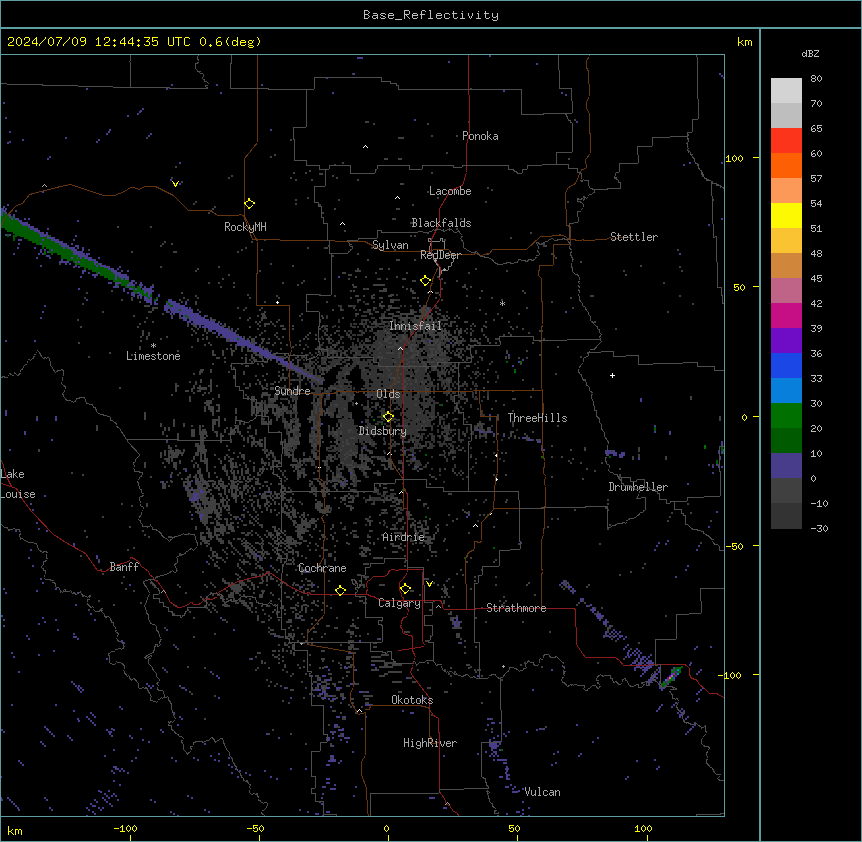The image size is (862, 842).
Task: Click the yellow diamond marker below Cochrane
Action: coord(340,590)
